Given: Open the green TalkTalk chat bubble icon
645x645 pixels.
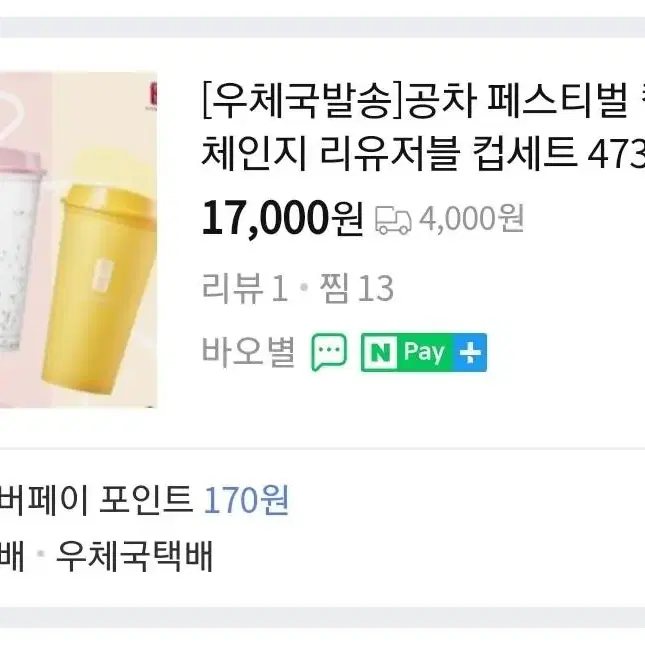Looking at the screenshot, I should [329, 353].
